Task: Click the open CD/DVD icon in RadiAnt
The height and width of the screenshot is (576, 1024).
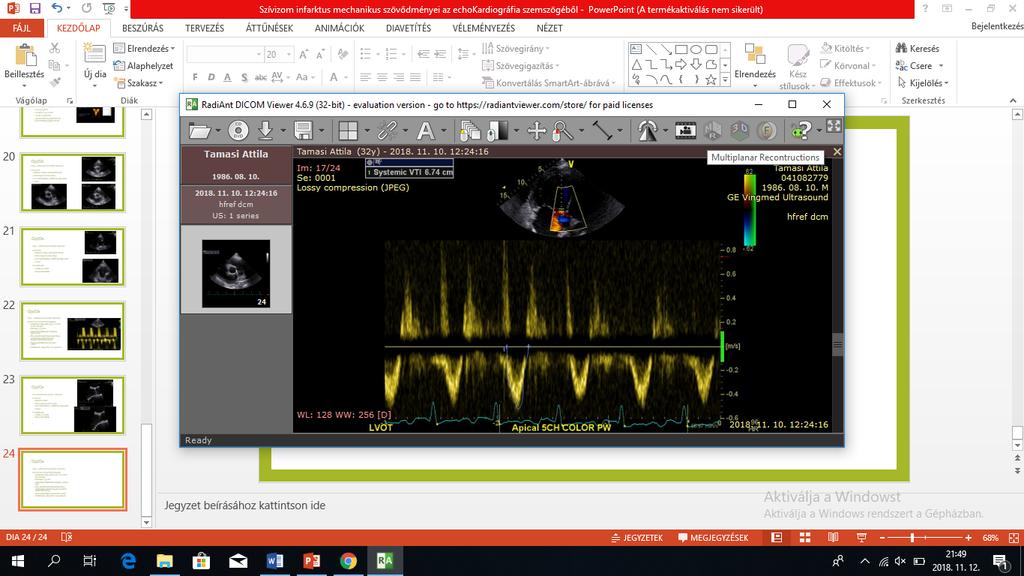Action: pyautogui.click(x=238, y=131)
